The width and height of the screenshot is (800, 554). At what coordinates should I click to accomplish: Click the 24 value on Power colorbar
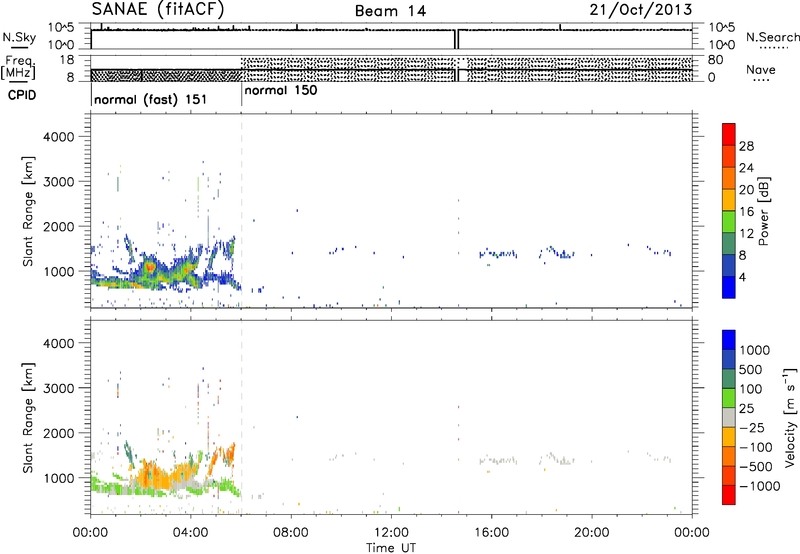(x=746, y=168)
